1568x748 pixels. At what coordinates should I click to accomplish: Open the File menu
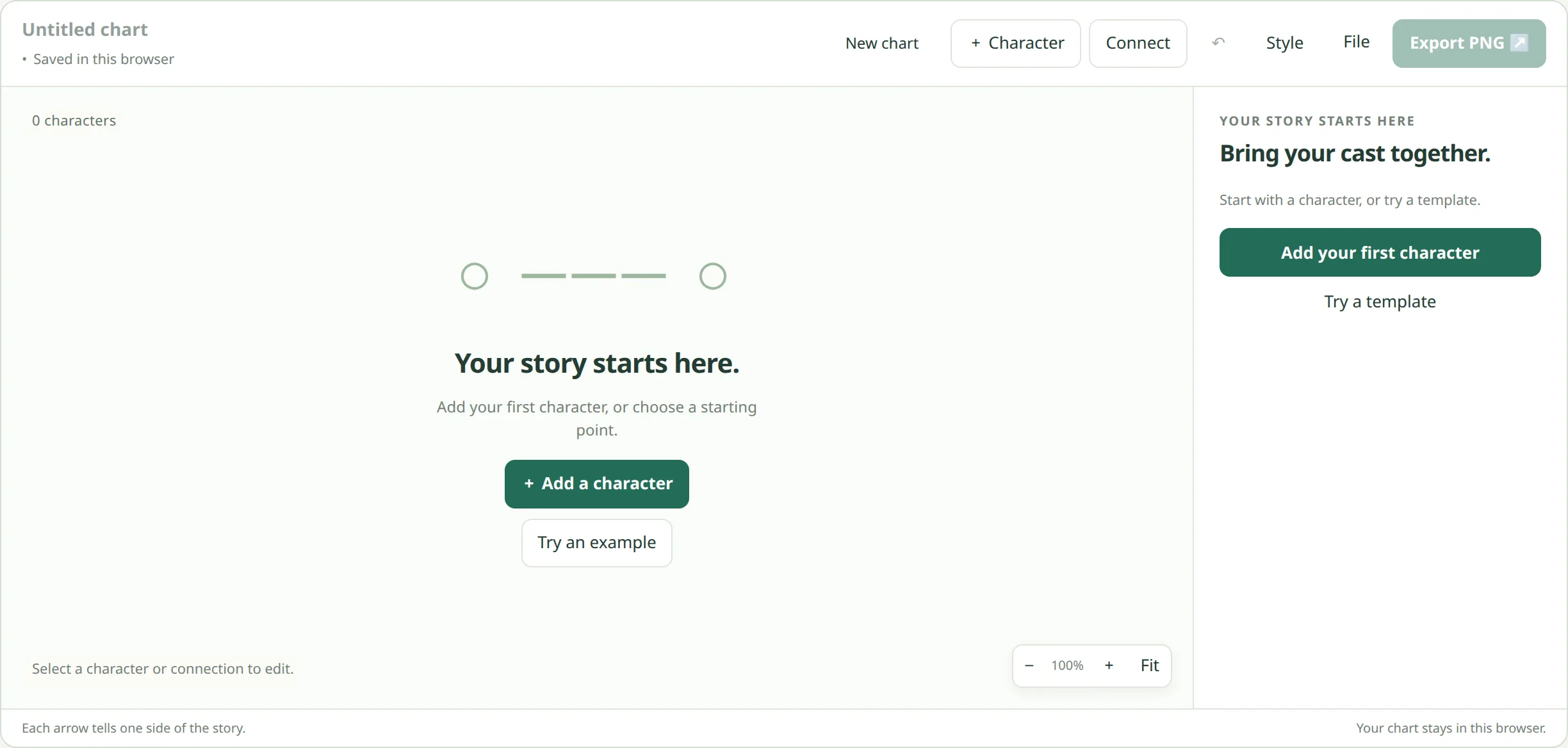[1356, 42]
